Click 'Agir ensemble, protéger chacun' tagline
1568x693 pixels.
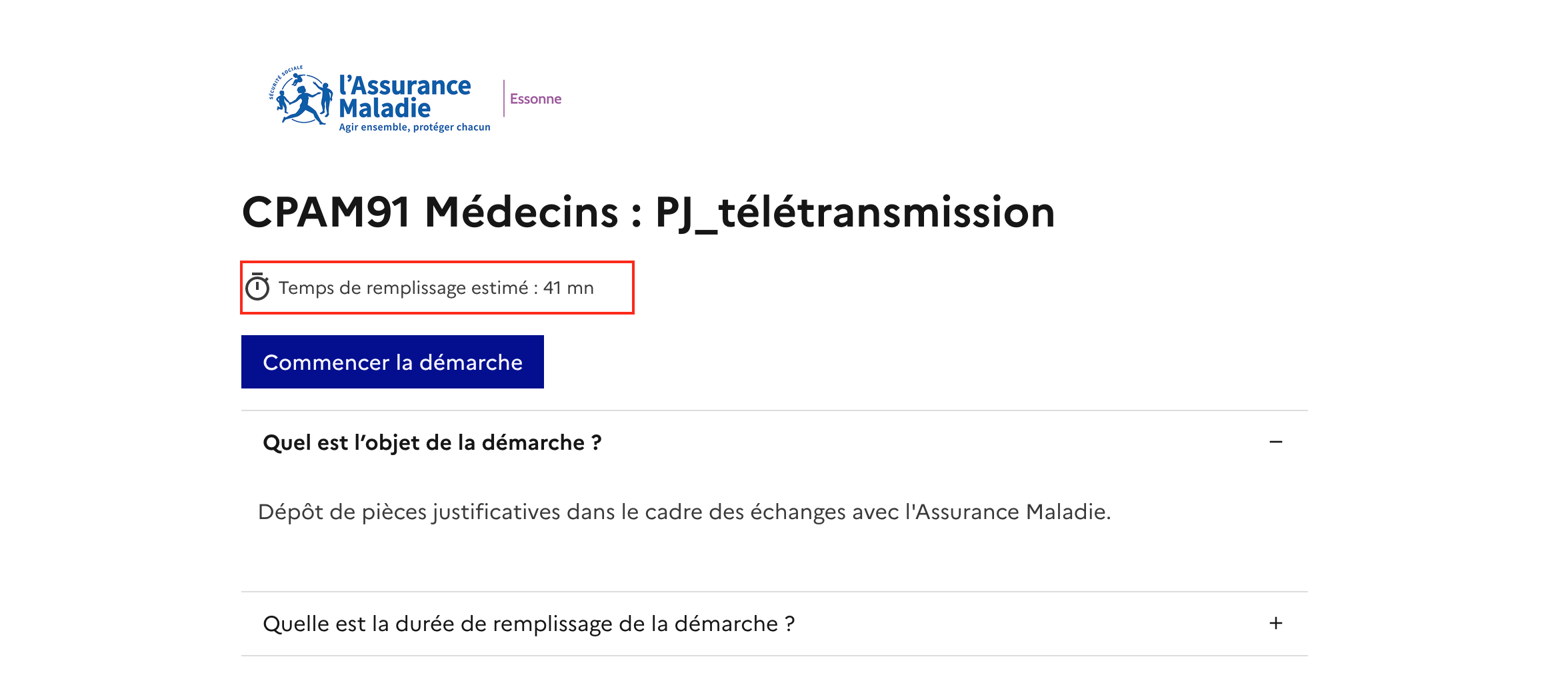[x=415, y=127]
